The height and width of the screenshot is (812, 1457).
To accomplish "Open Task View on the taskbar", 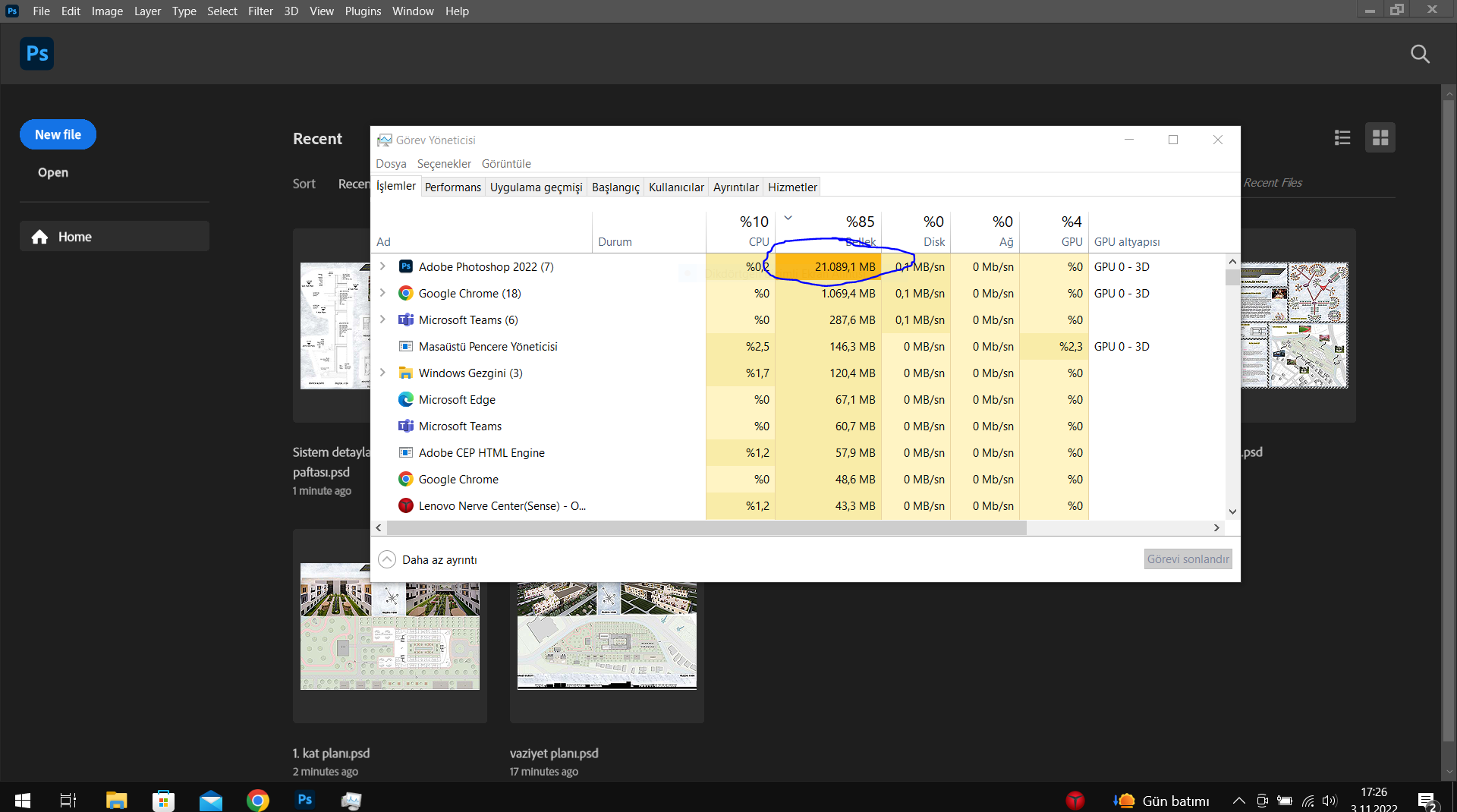I will [68, 800].
